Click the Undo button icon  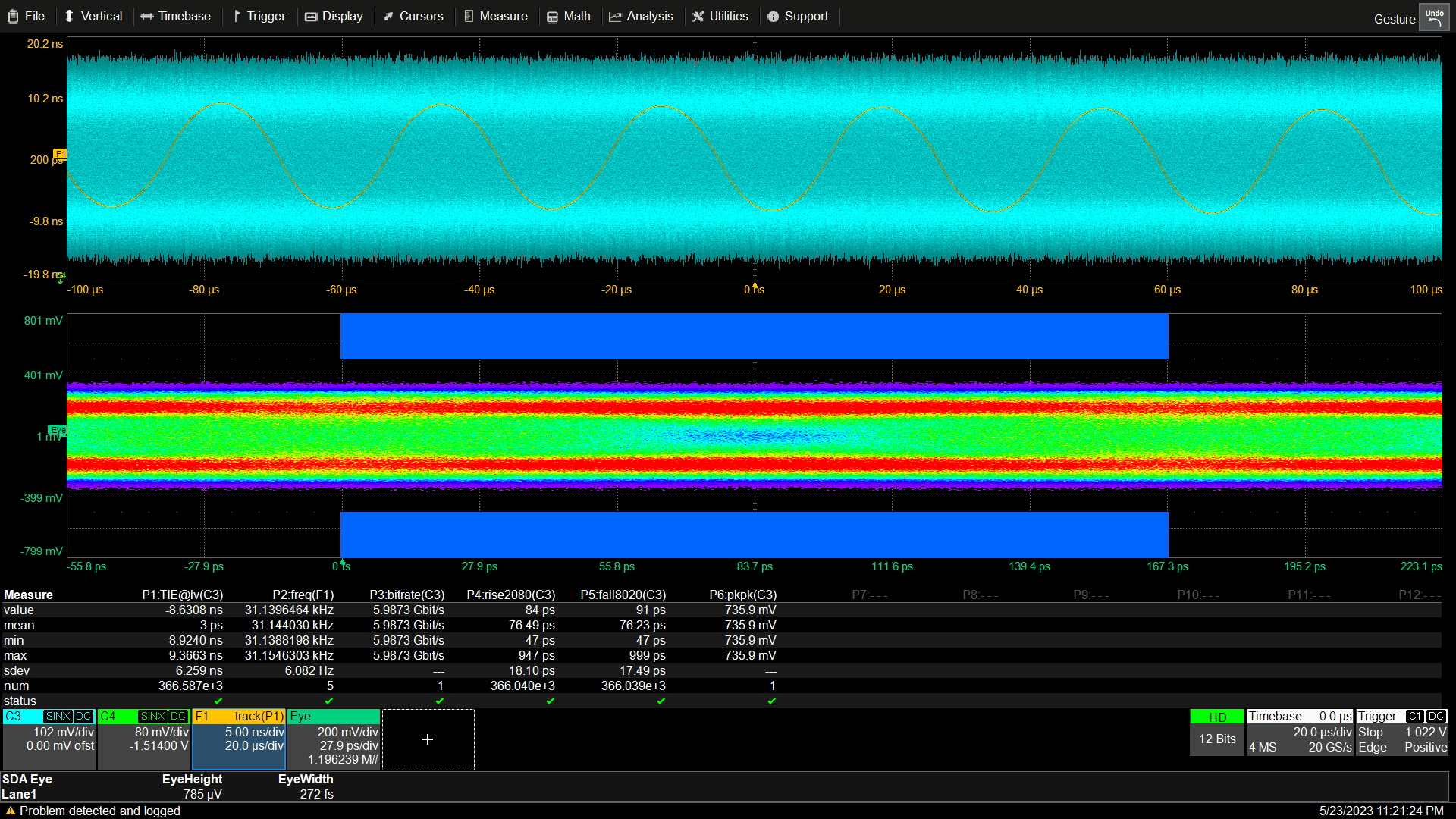click(x=1434, y=18)
